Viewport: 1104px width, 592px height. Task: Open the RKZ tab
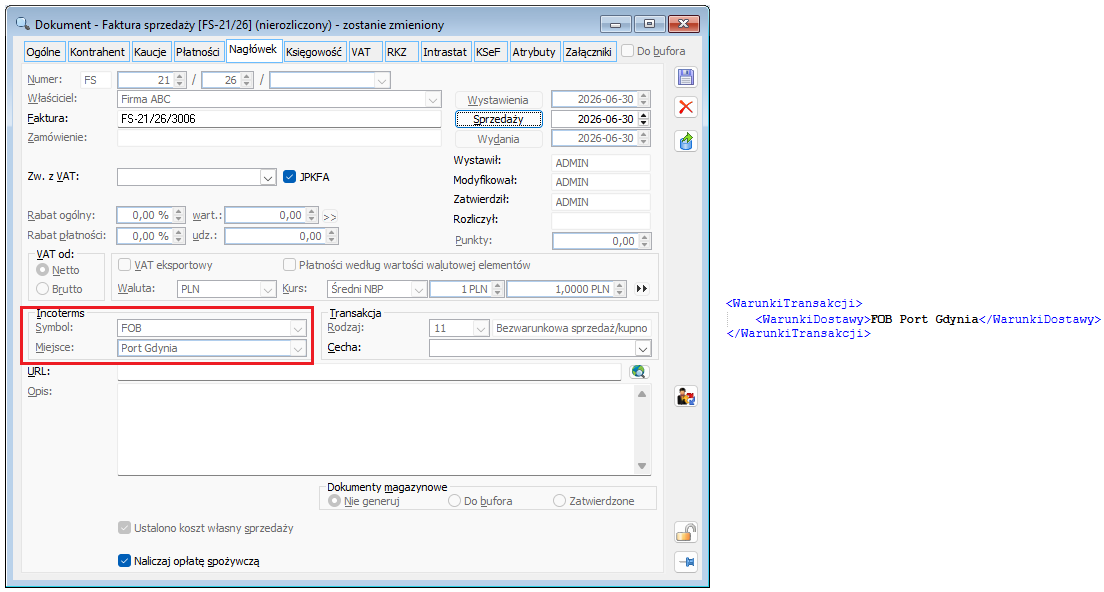point(401,51)
